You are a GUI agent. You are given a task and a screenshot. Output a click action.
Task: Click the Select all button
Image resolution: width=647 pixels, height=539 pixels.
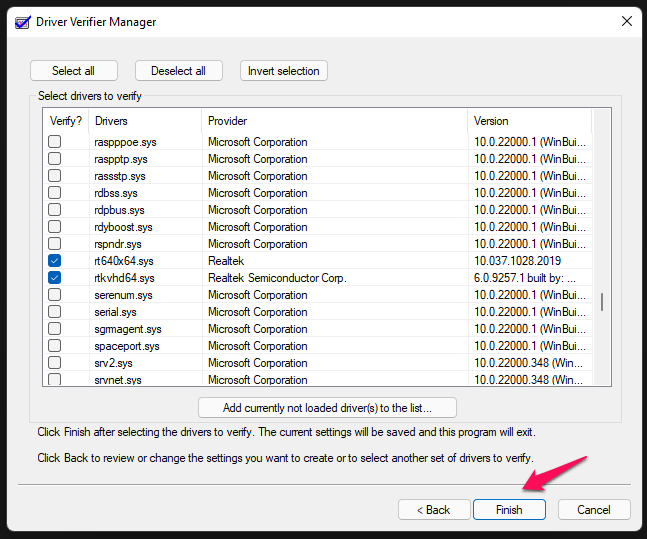tap(74, 71)
